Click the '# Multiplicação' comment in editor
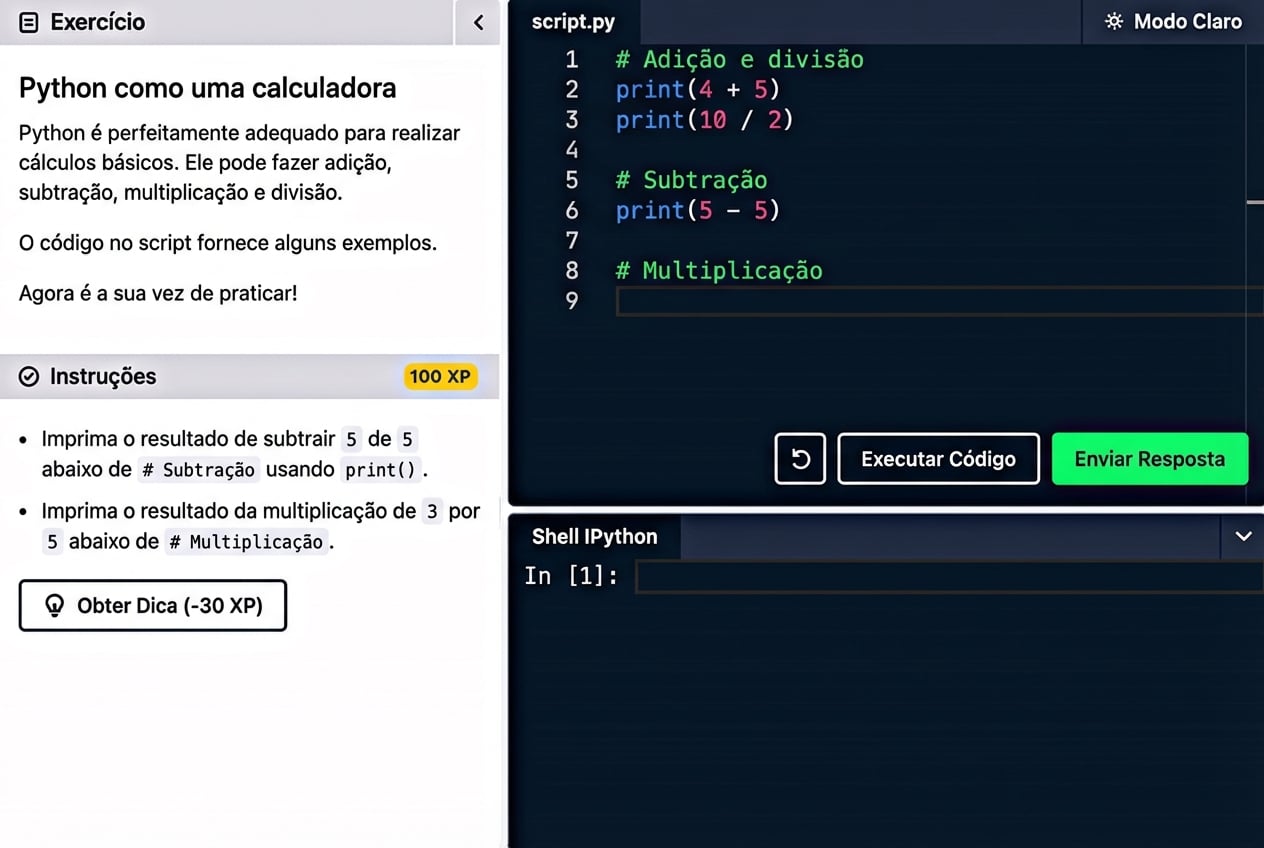1264x848 pixels. [x=719, y=271]
